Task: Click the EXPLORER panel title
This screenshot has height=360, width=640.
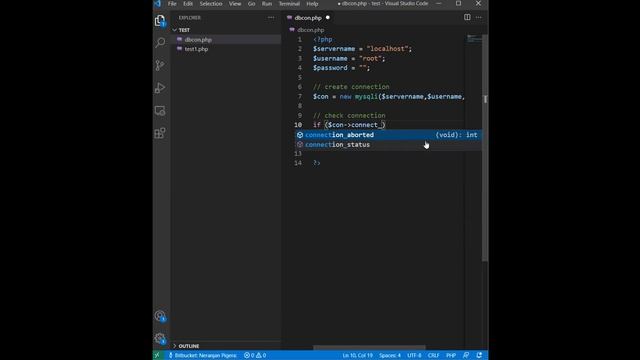Action: pos(190,18)
